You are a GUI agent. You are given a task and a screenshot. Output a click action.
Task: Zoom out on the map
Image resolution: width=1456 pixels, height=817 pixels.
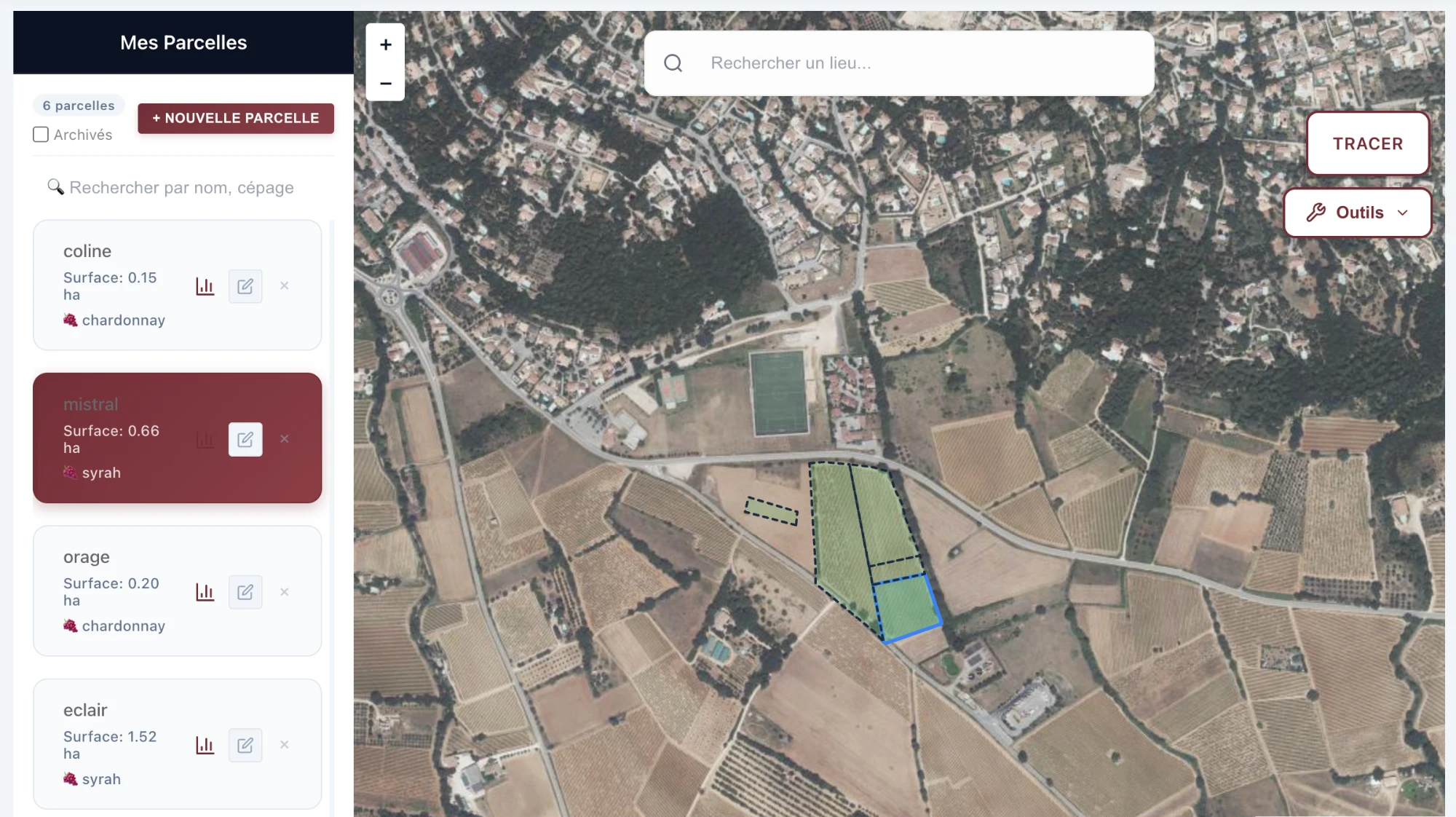[x=386, y=83]
